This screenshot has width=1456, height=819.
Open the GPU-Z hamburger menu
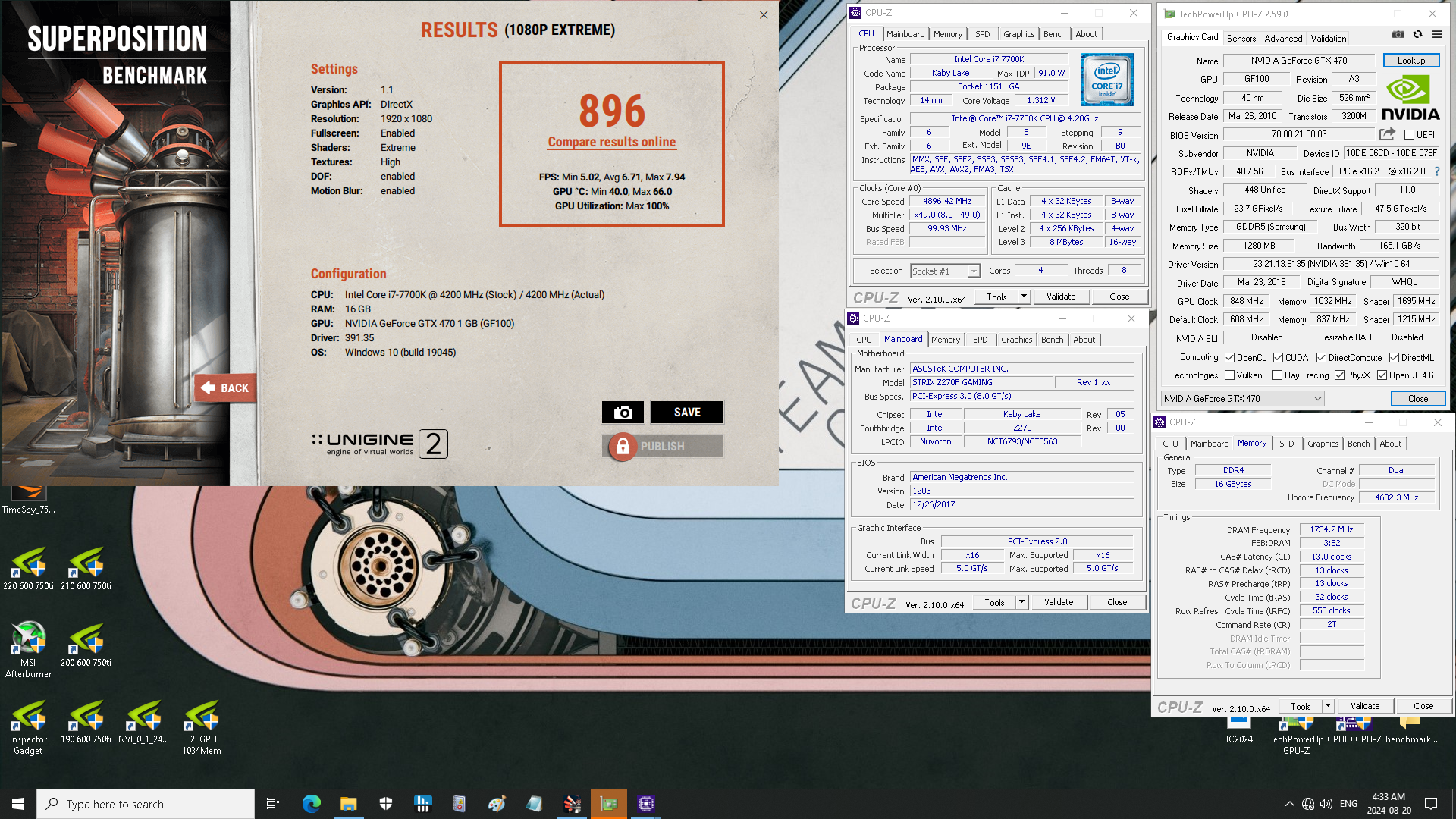(1437, 34)
